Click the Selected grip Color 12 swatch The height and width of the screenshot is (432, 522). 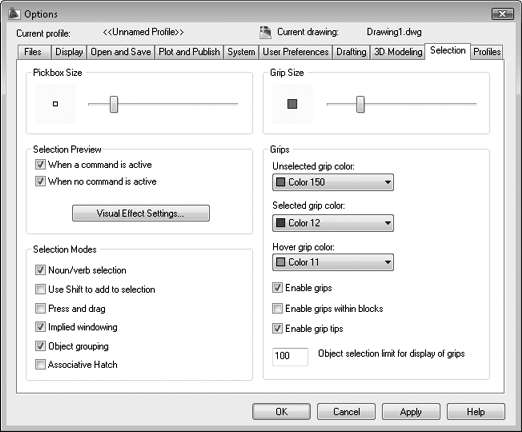coord(281,223)
